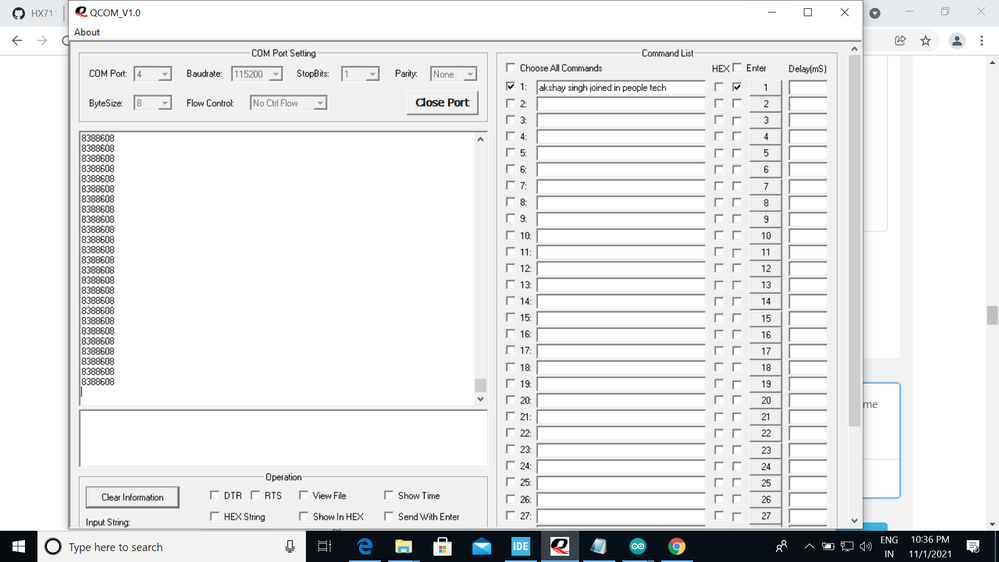Click the send button numbered 20
This screenshot has height=562, width=999.
(765, 400)
